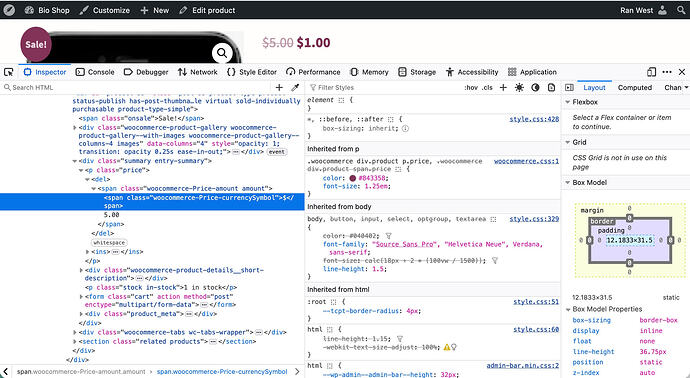The height and width of the screenshot is (378, 690).
Task: Add a new CSS rule
Action: (x=503, y=88)
